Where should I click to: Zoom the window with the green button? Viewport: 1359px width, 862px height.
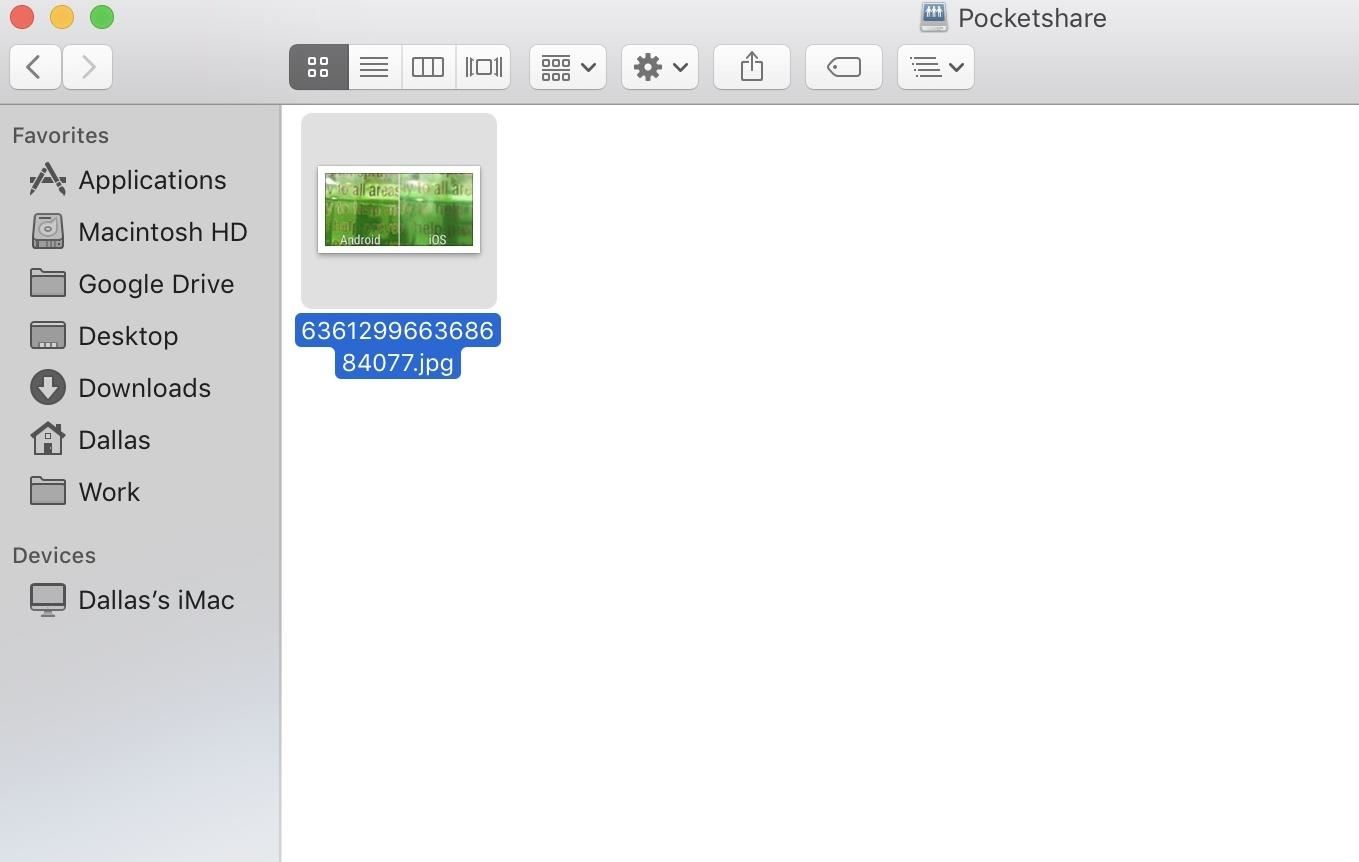tap(102, 17)
